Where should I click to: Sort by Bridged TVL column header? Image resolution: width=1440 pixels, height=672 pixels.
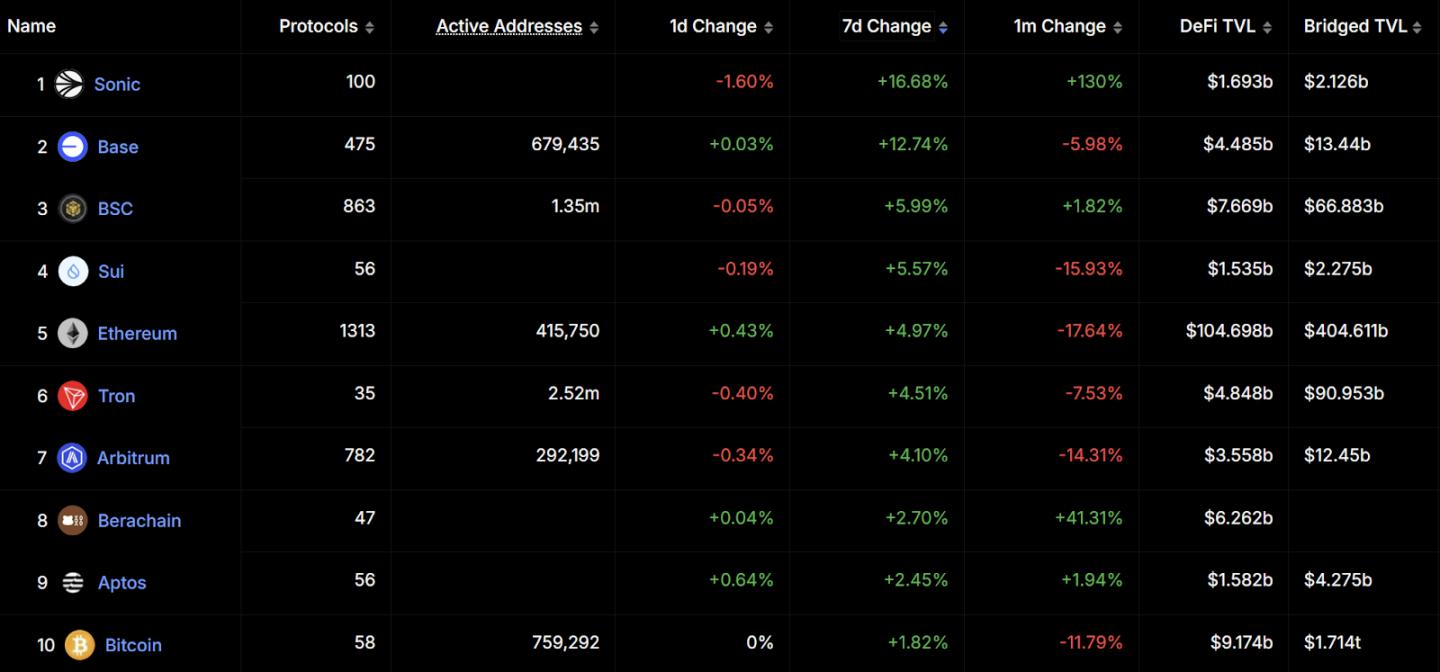(x=1355, y=26)
